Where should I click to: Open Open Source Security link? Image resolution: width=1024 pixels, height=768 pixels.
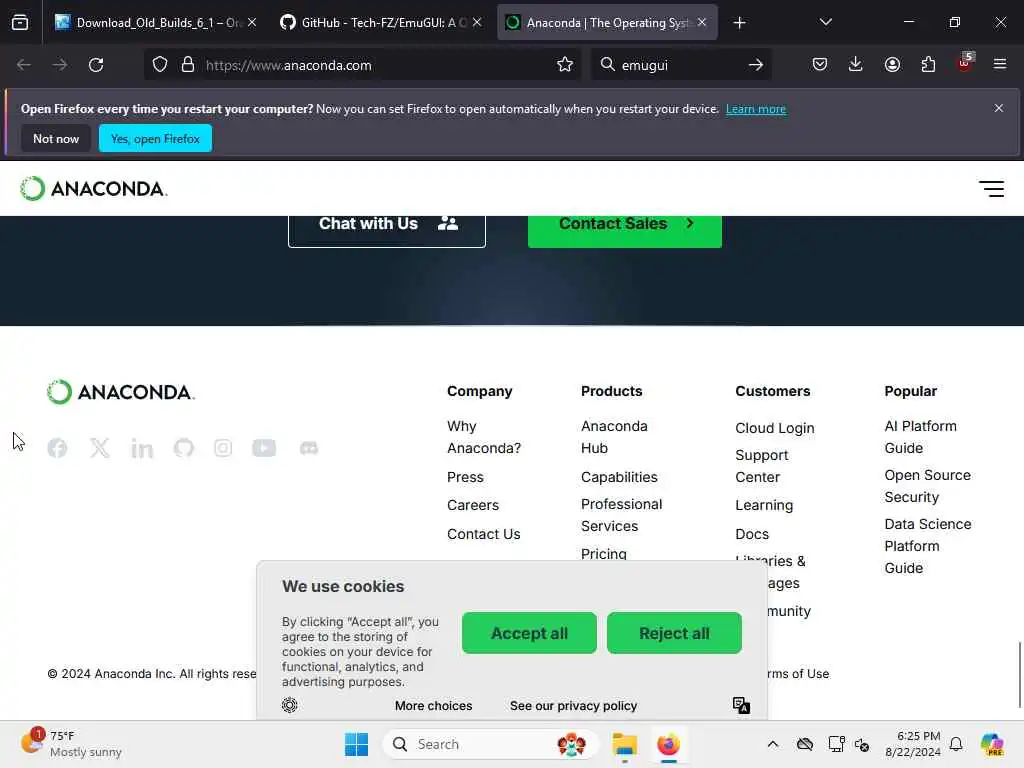click(927, 486)
